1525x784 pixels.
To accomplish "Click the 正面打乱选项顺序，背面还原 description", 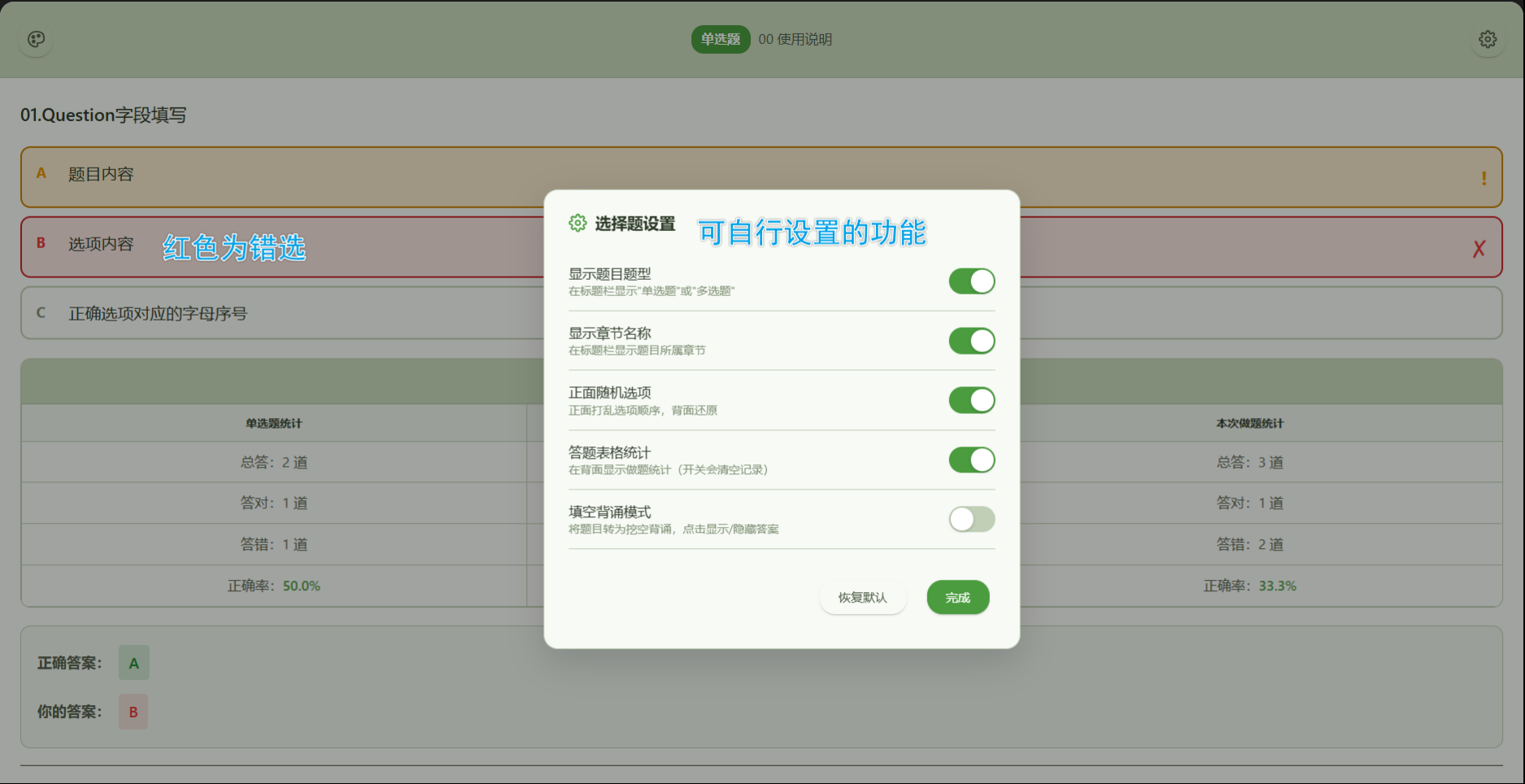I will click(643, 410).
